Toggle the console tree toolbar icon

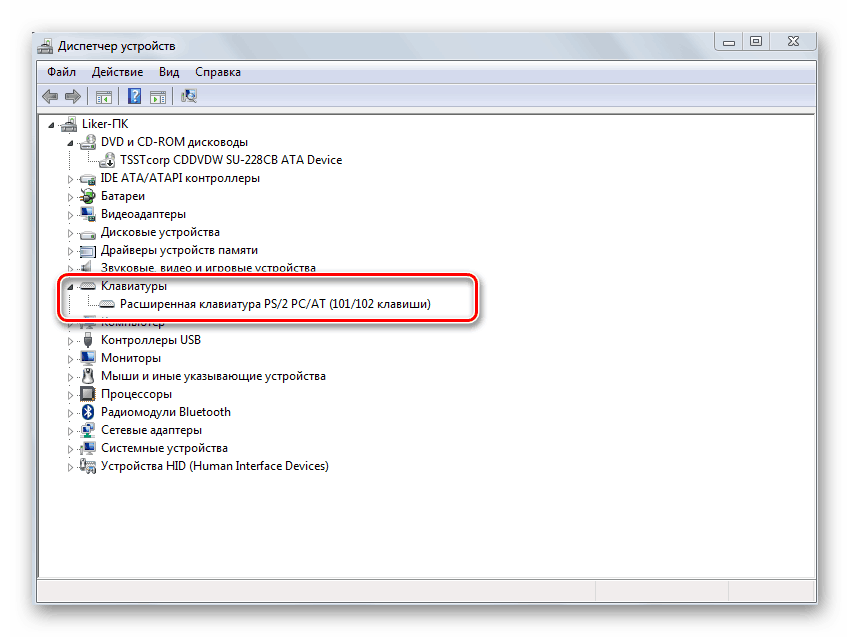click(x=104, y=97)
